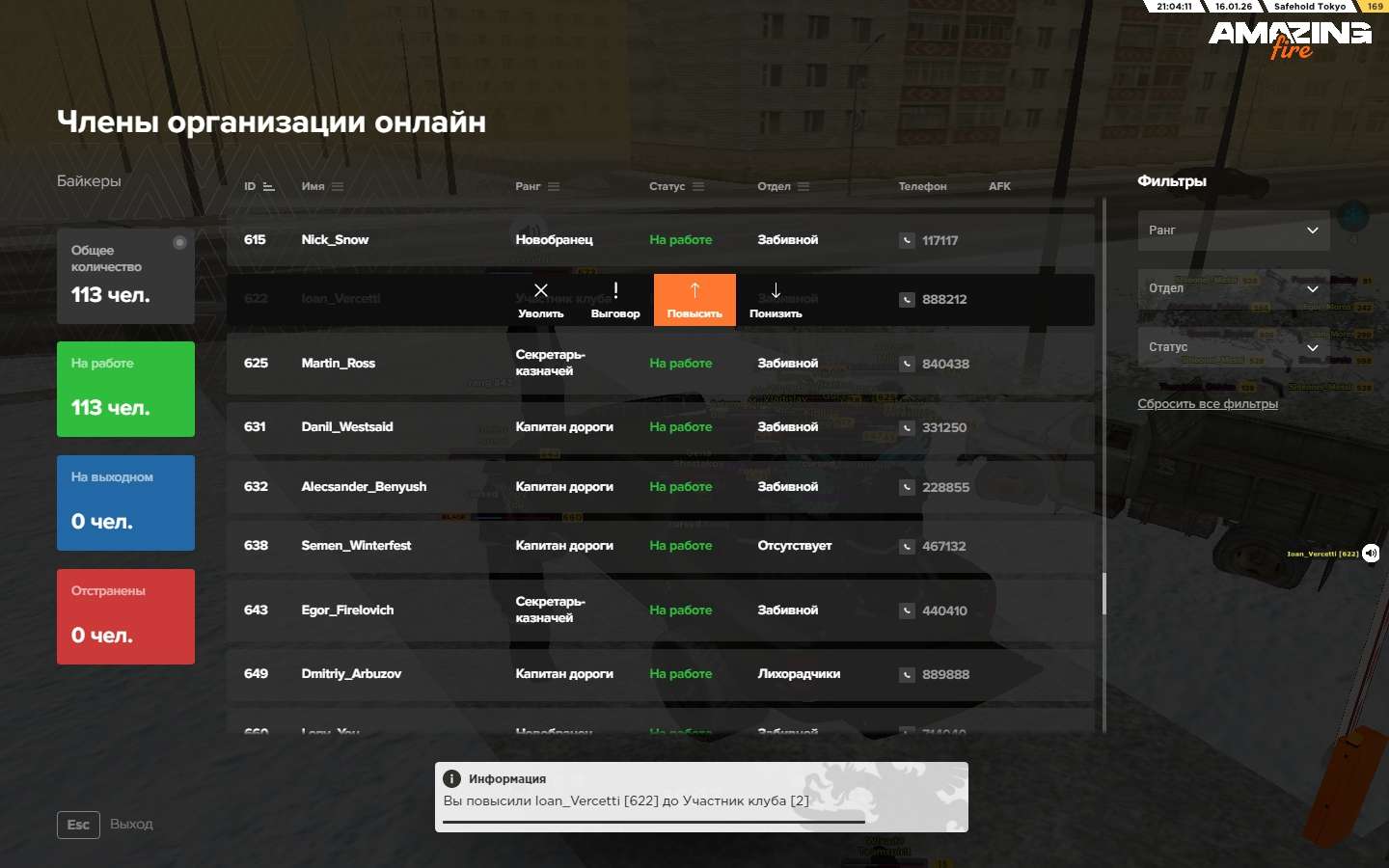Image resolution: width=1389 pixels, height=868 pixels.
Task: Click phone icon next to 117117
Action: 907,240
